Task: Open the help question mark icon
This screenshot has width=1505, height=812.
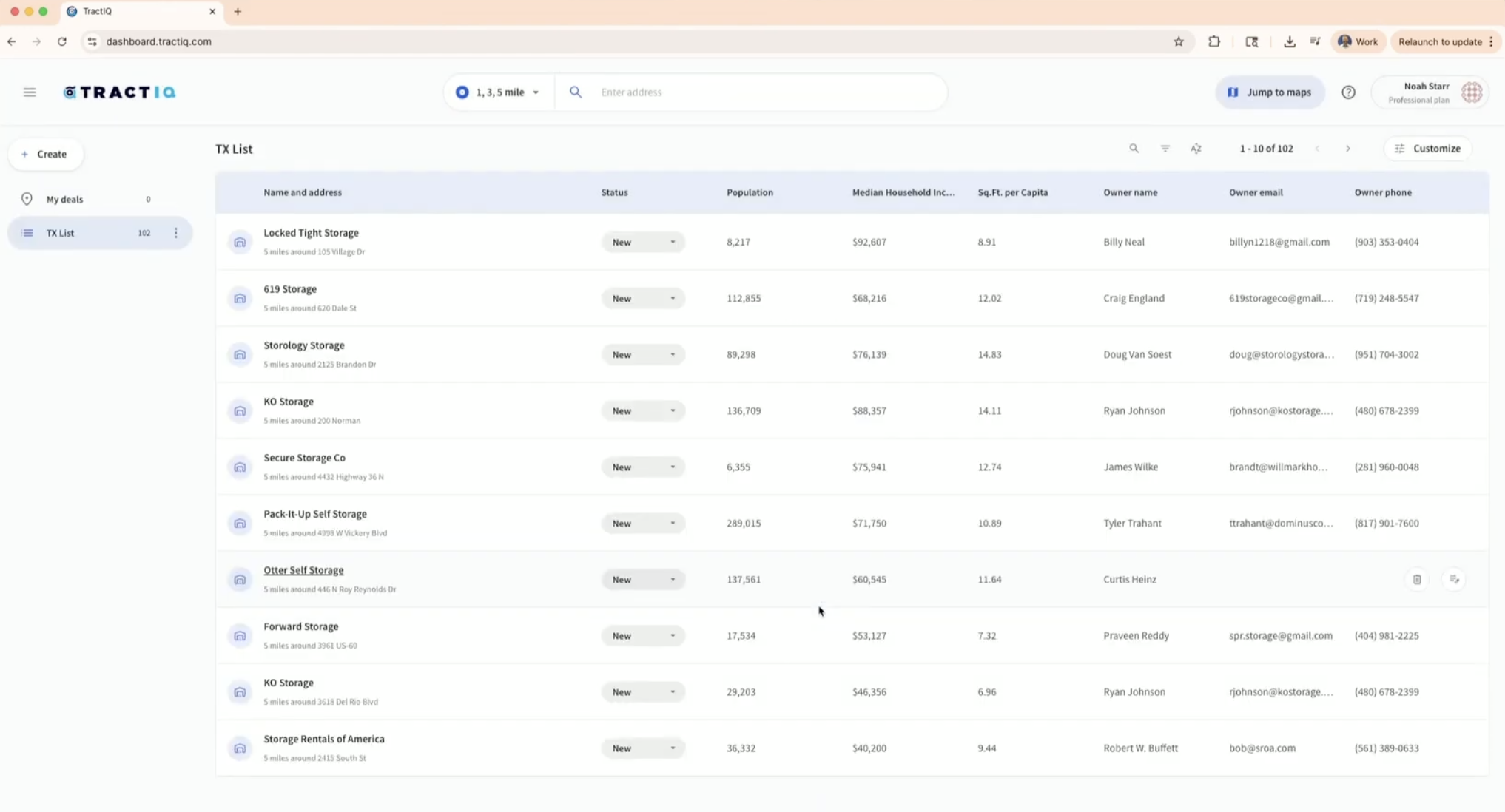Action: (1348, 92)
